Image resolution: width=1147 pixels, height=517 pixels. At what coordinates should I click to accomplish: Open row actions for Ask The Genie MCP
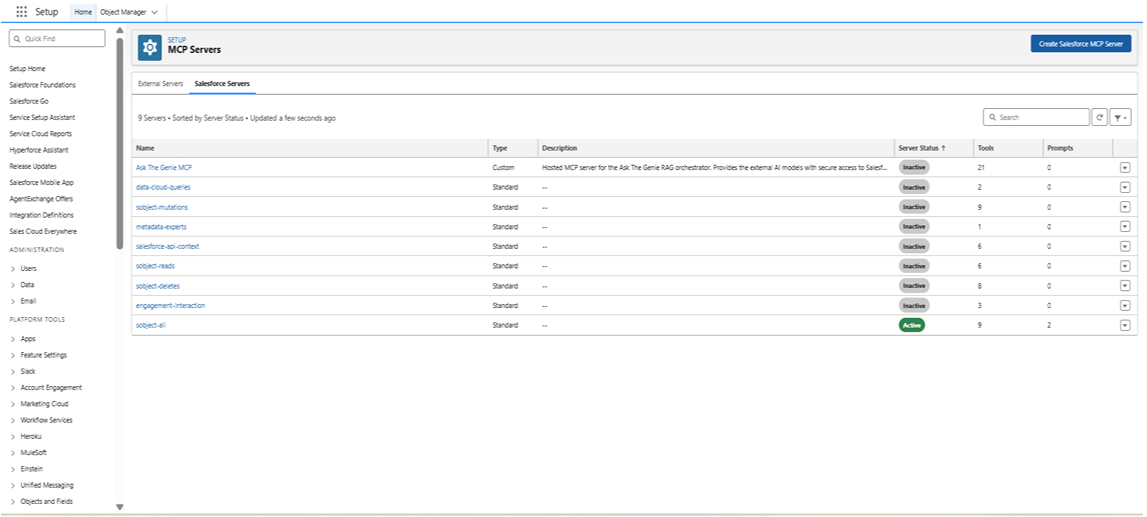point(1124,167)
